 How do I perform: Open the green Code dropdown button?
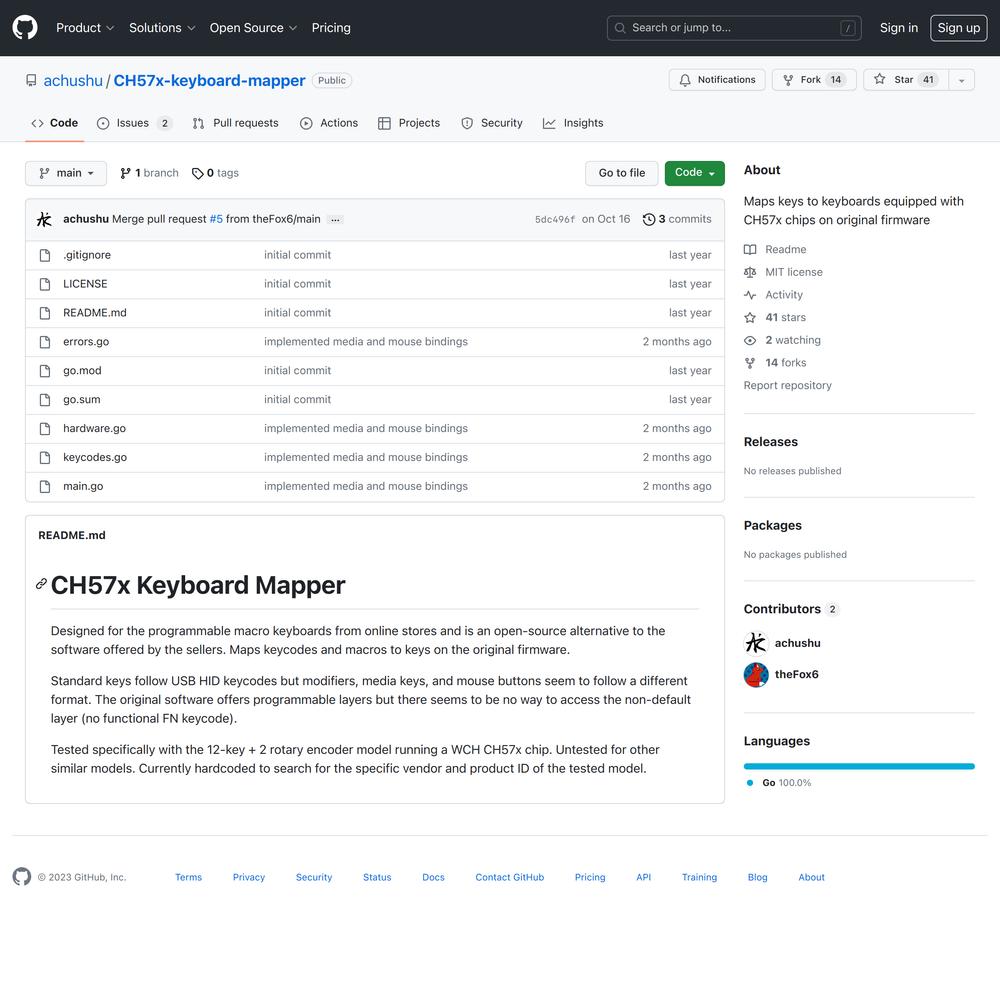[x=695, y=173]
